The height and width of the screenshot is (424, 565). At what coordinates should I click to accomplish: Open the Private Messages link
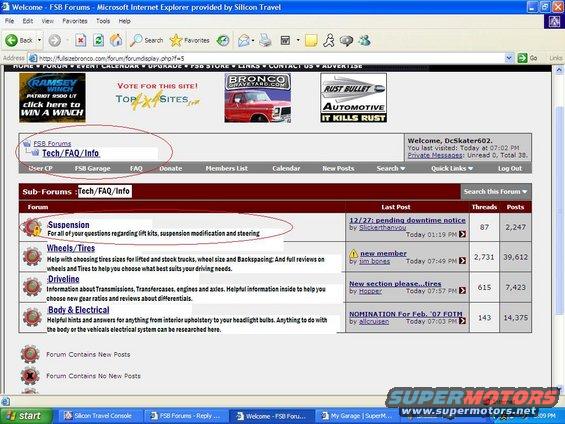(435, 155)
